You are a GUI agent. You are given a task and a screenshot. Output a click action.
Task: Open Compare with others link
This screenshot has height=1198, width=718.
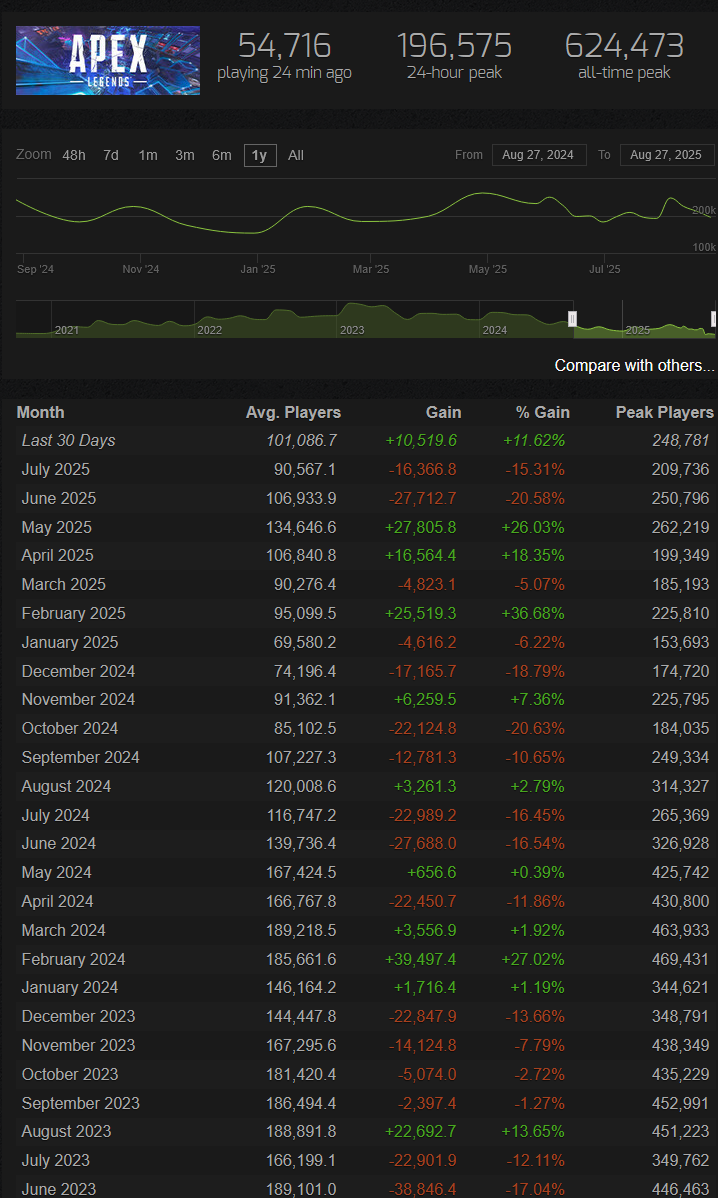634,365
